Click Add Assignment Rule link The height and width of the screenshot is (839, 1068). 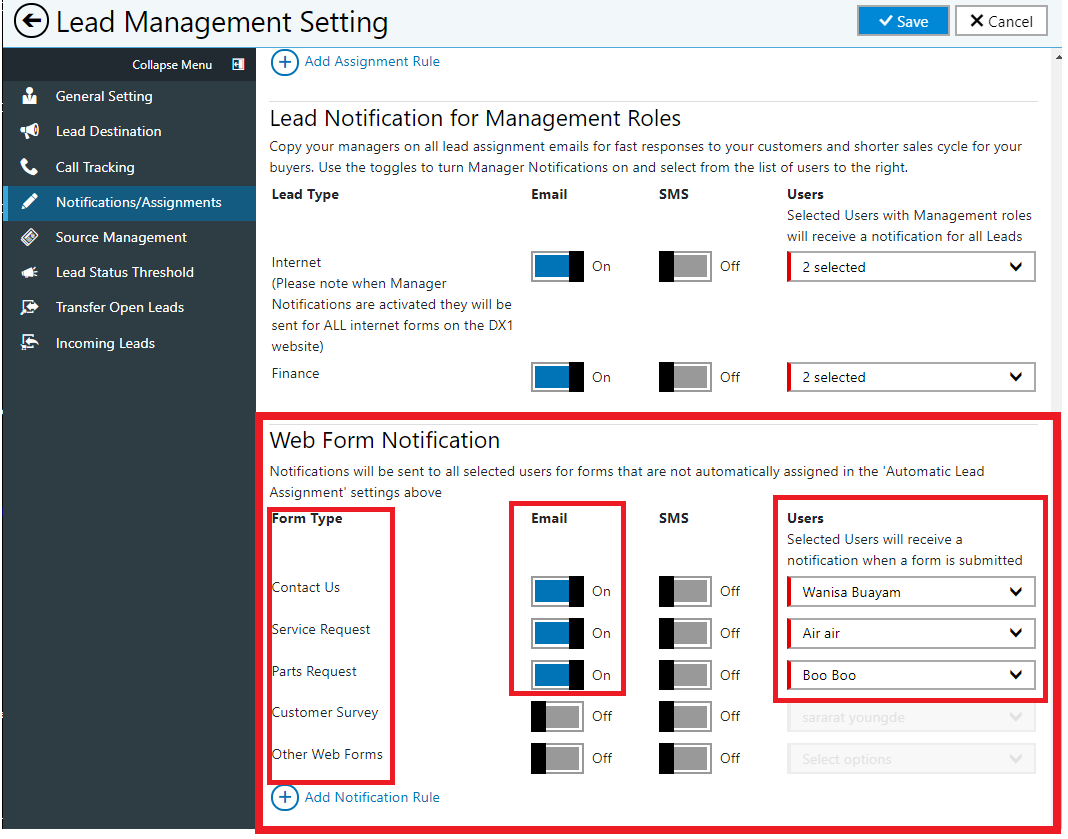coord(372,61)
